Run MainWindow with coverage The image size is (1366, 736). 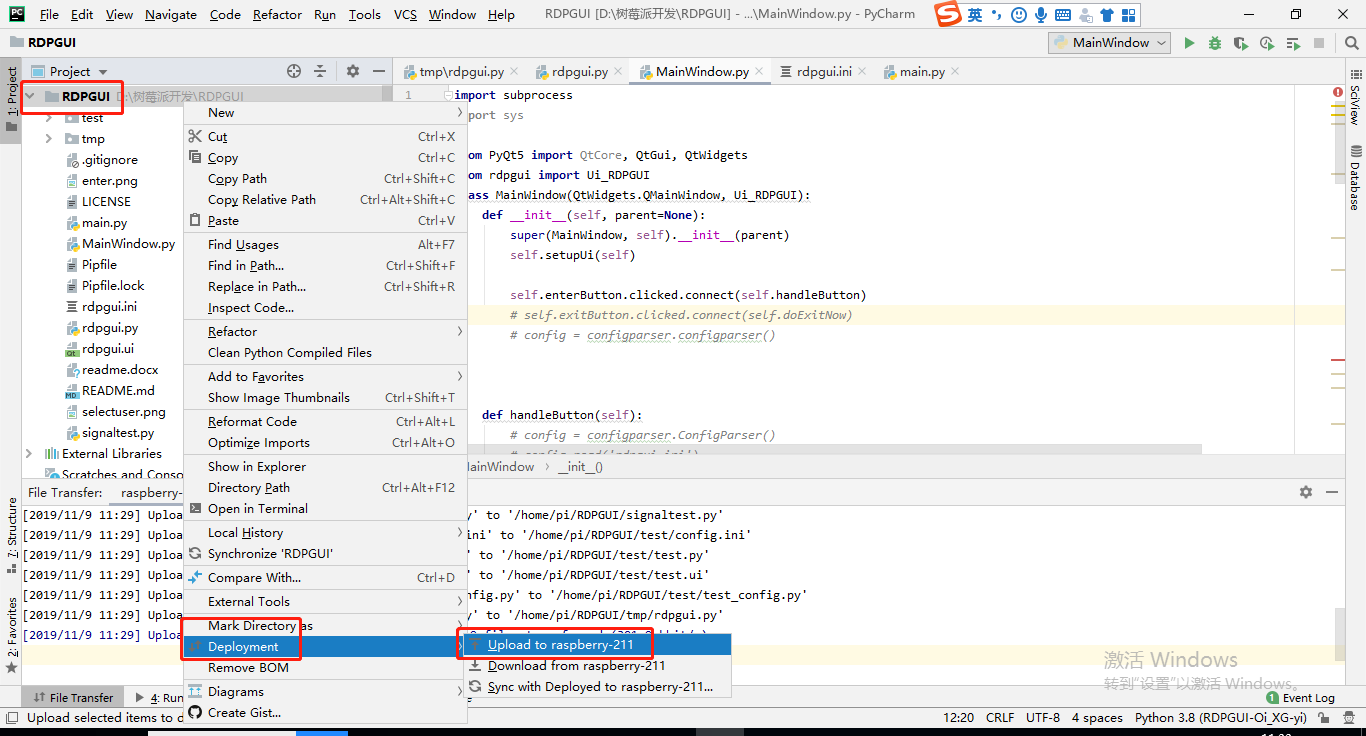click(1241, 43)
